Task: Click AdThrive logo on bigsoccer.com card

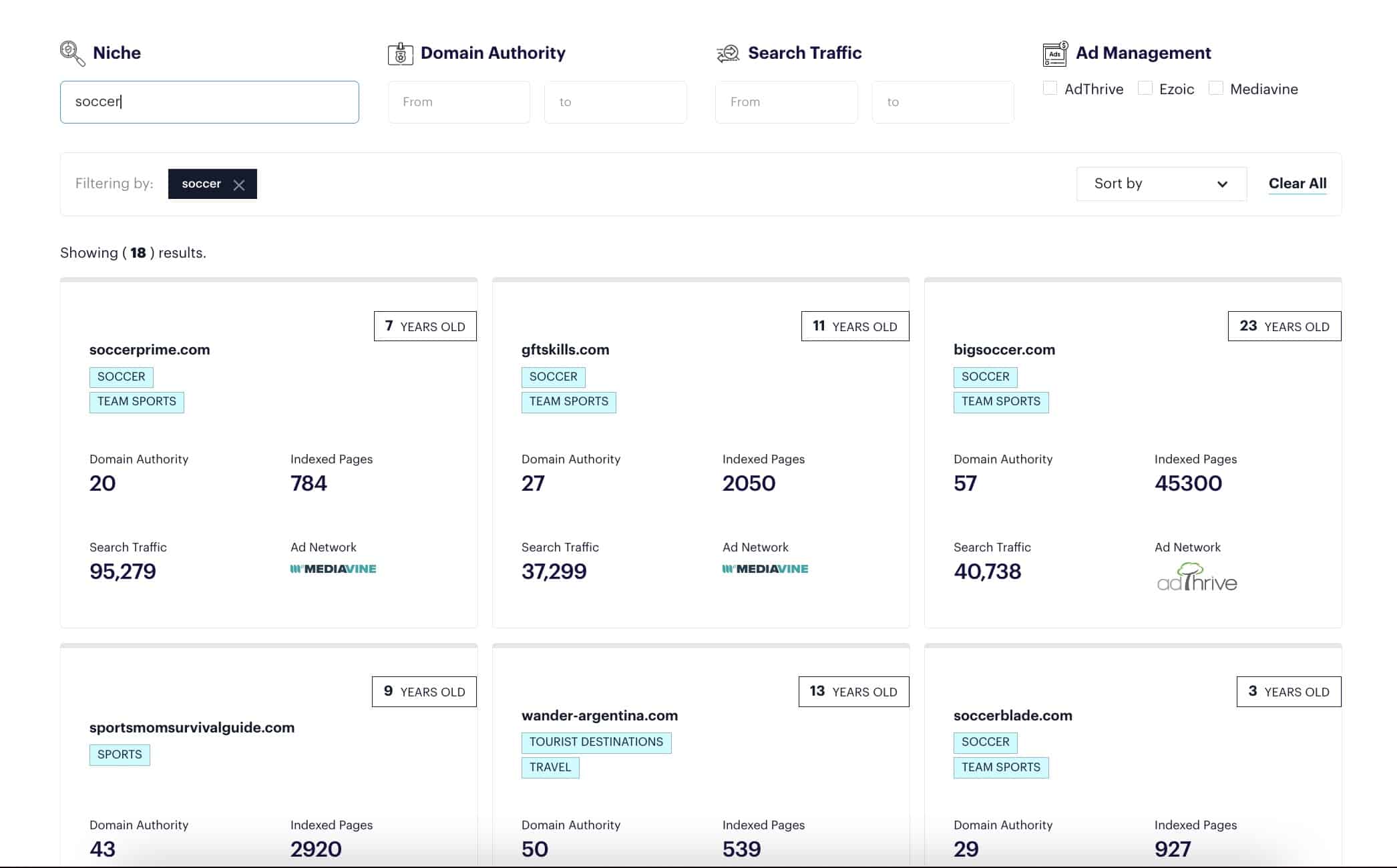Action: click(x=1197, y=577)
